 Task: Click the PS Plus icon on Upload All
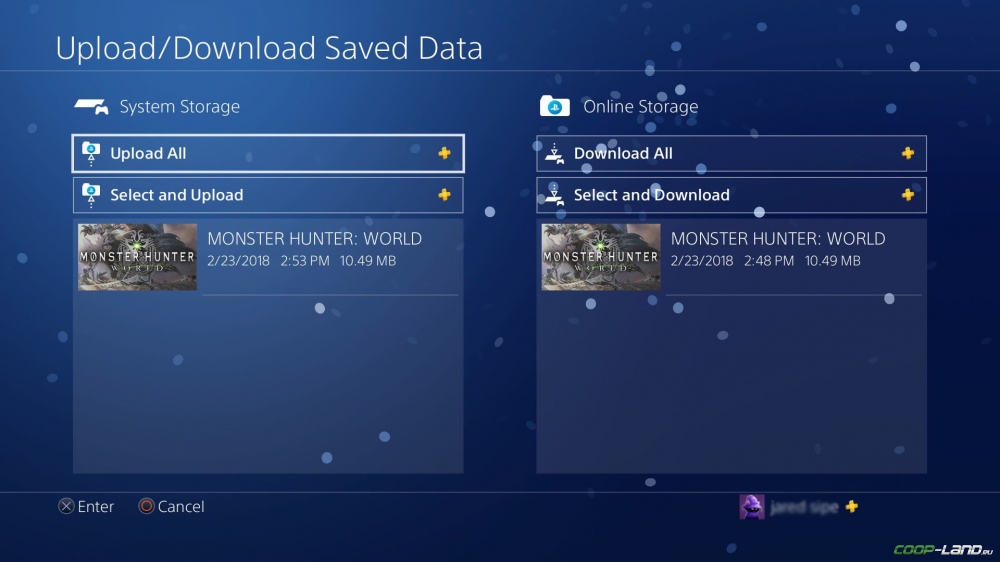coord(445,153)
